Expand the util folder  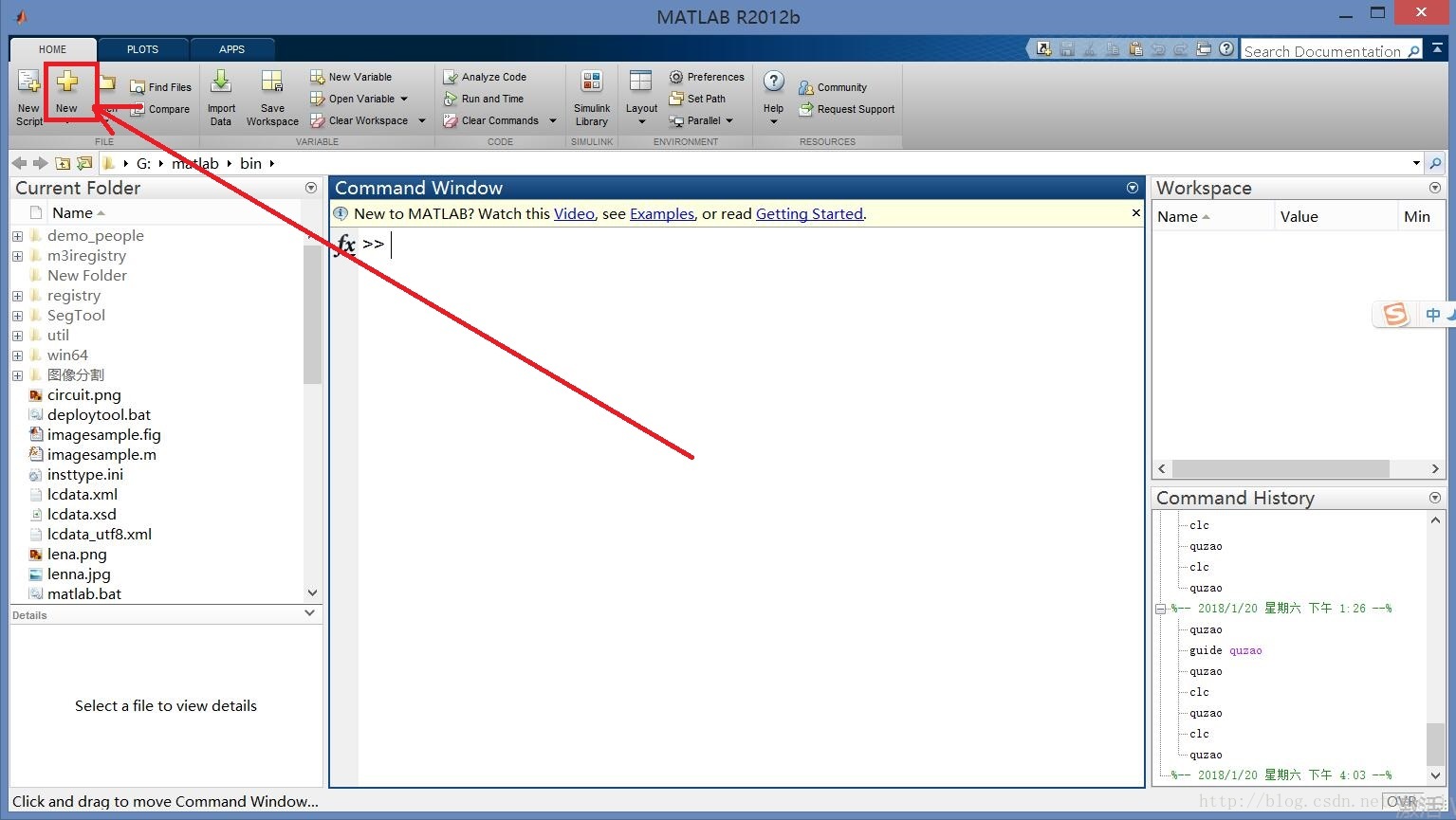click(17, 336)
